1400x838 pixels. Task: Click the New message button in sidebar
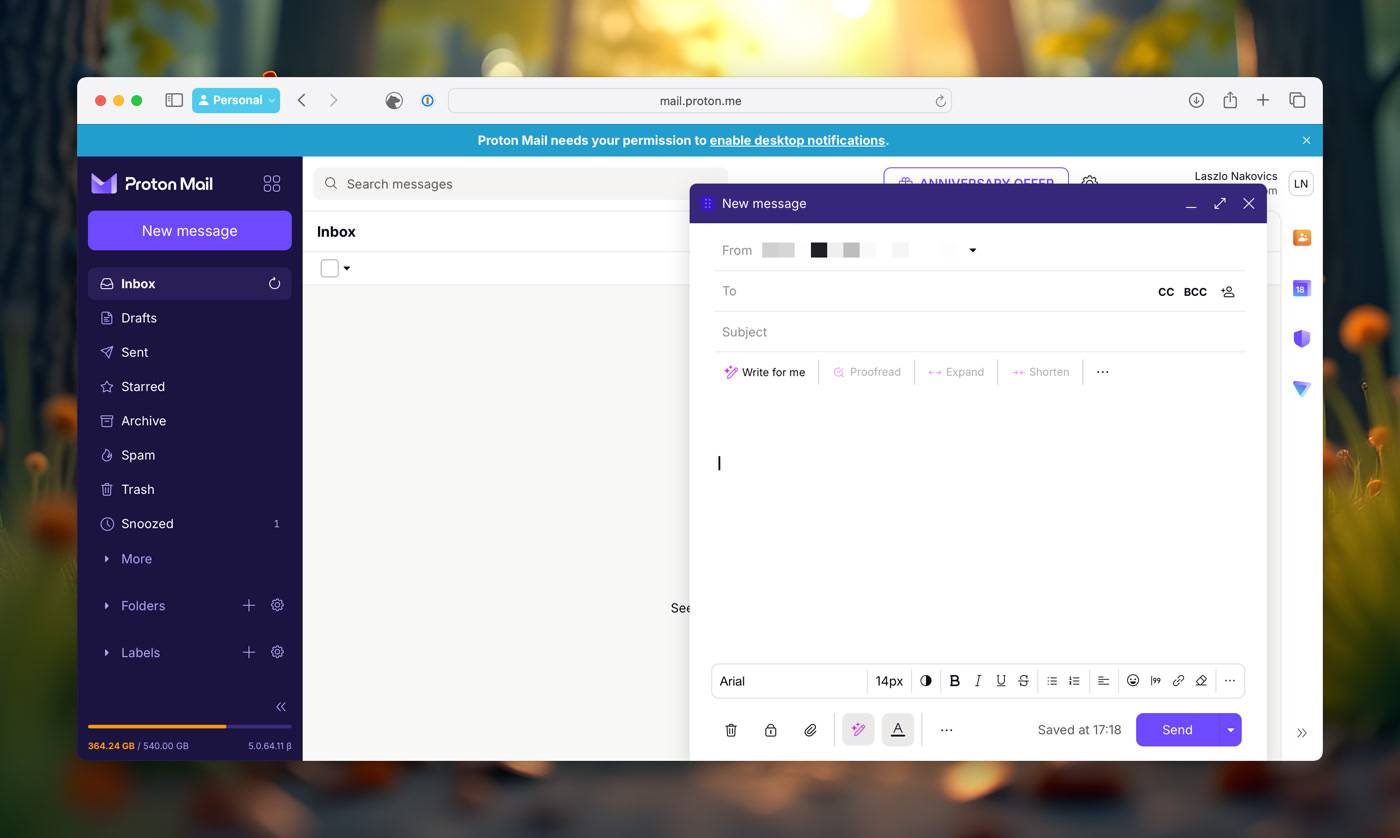(x=190, y=230)
